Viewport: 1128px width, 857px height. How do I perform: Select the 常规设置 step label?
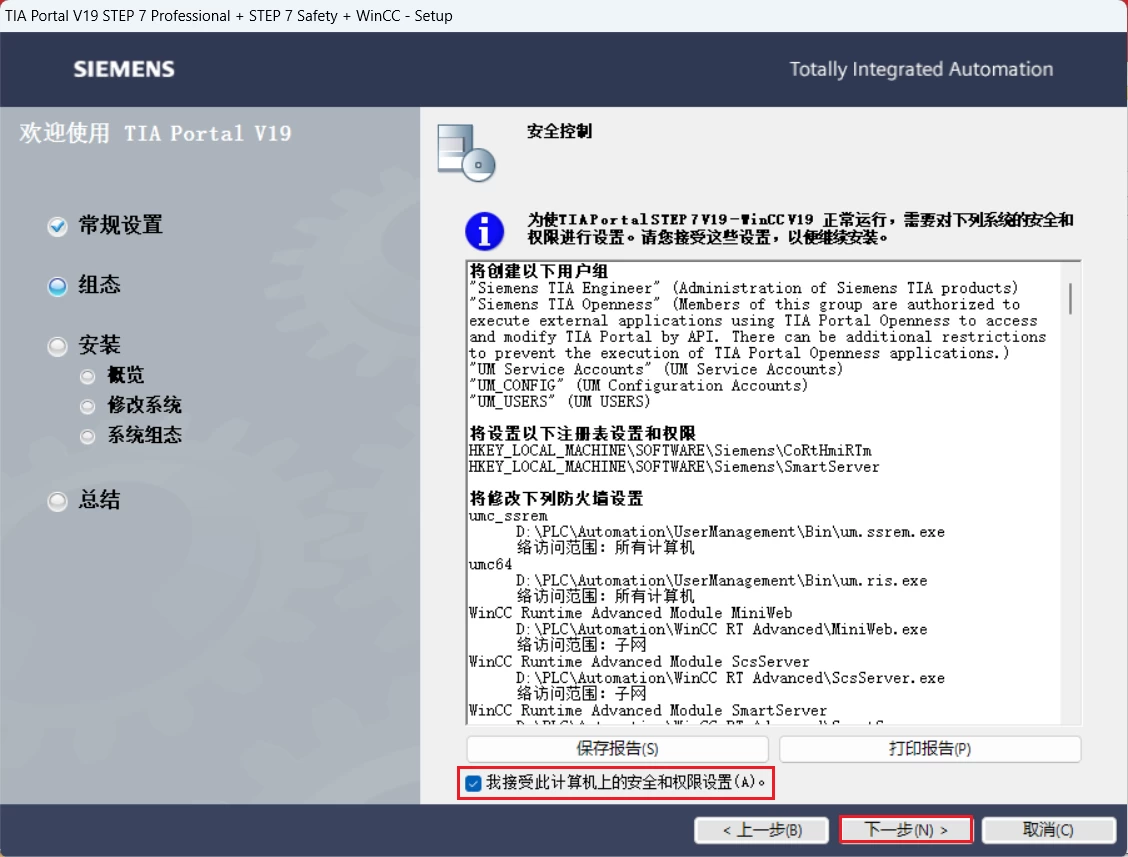(x=120, y=225)
